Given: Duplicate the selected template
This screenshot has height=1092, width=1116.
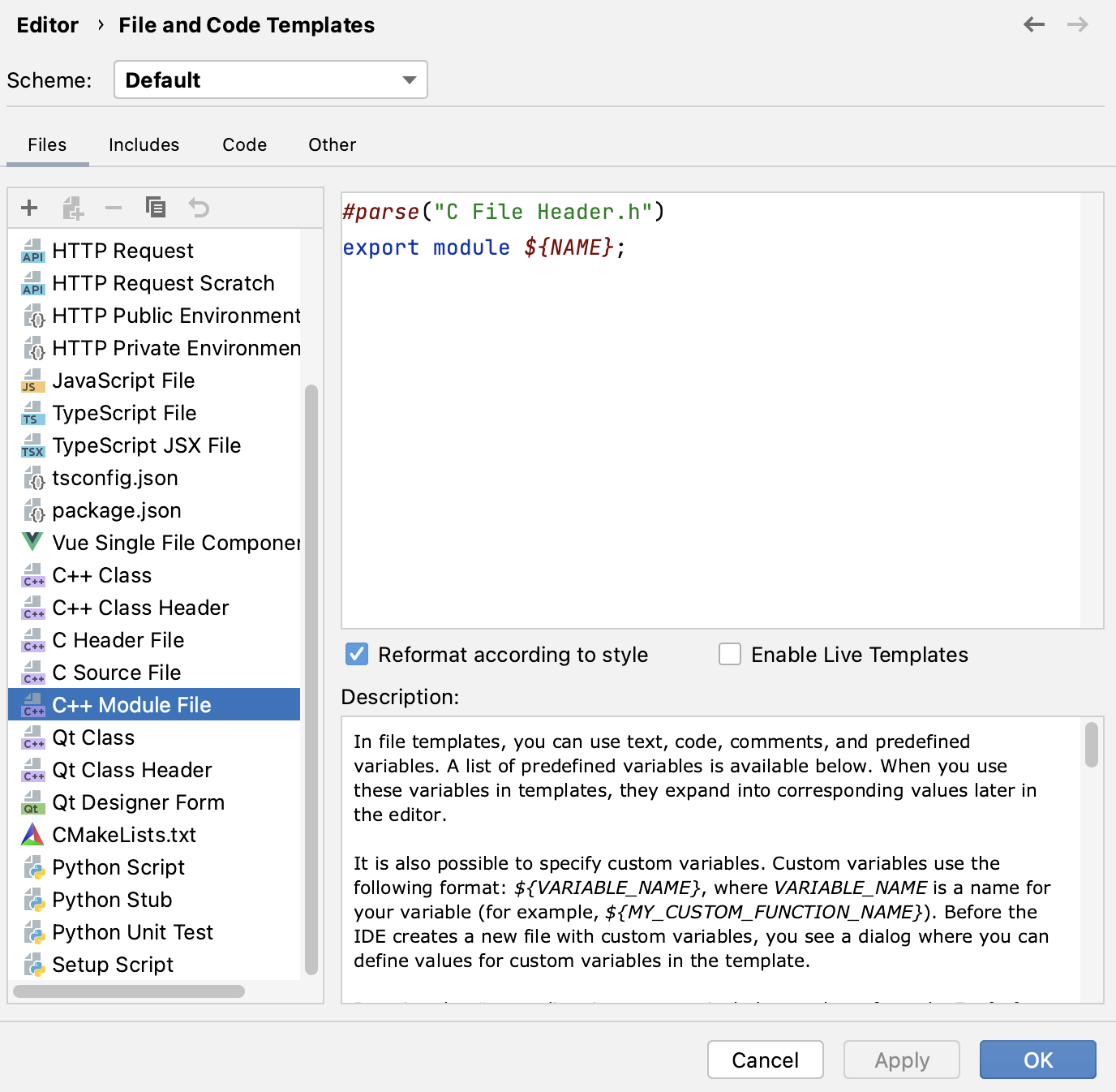Looking at the screenshot, I should [x=156, y=208].
